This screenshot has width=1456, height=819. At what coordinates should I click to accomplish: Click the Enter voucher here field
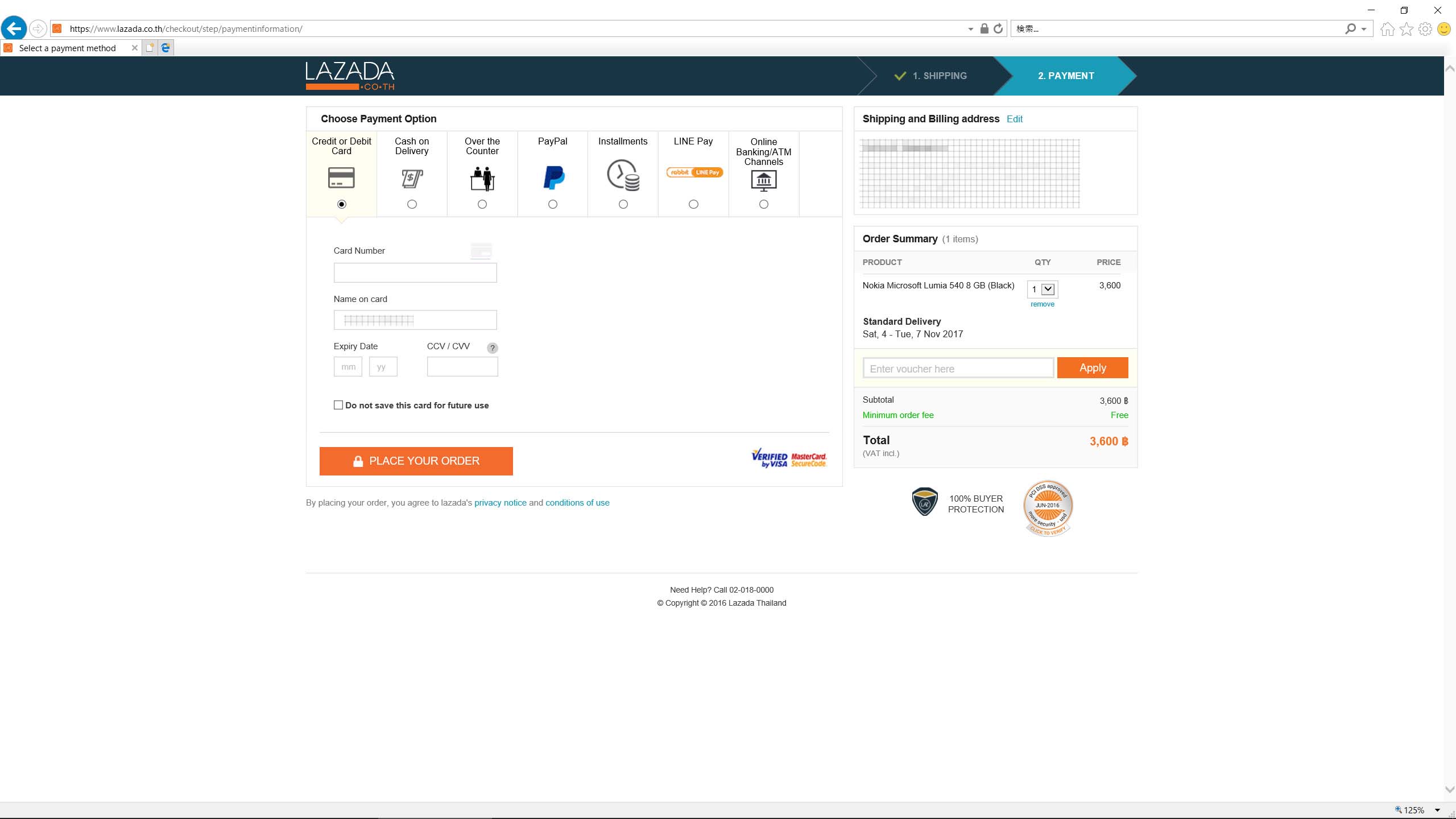coord(958,368)
